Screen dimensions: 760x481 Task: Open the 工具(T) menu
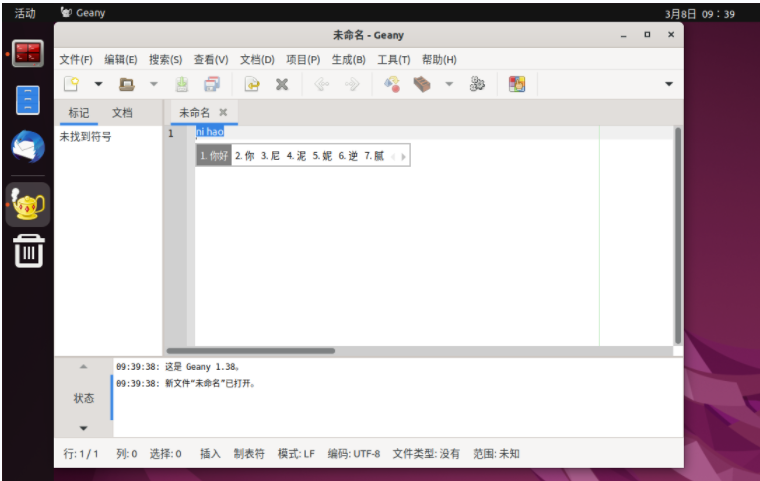pyautogui.click(x=394, y=60)
